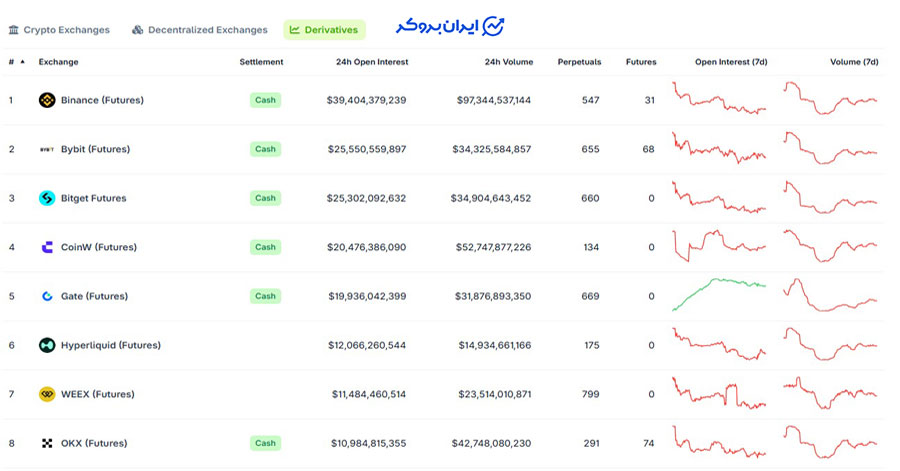The image size is (900, 471).
Task: Open the Gate (Futures) exchange link
Action: click(94, 297)
